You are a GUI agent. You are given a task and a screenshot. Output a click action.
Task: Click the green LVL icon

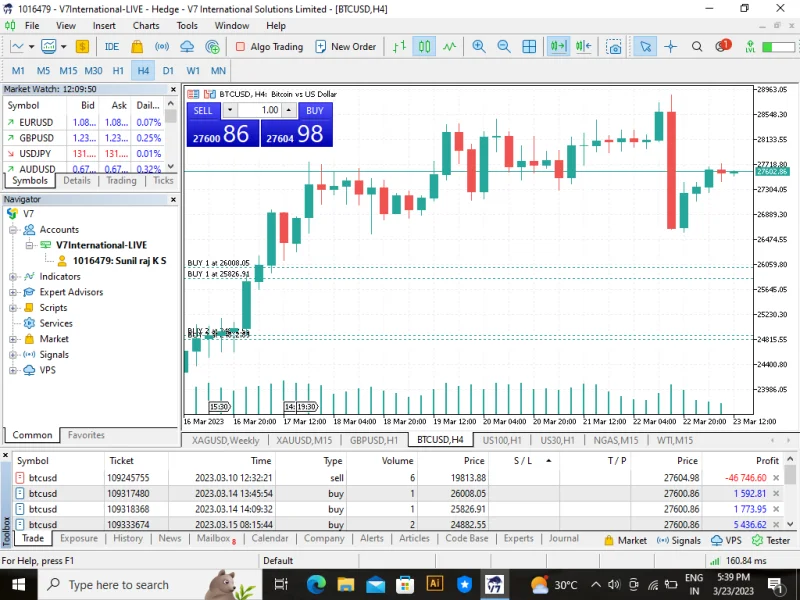[x=750, y=46]
